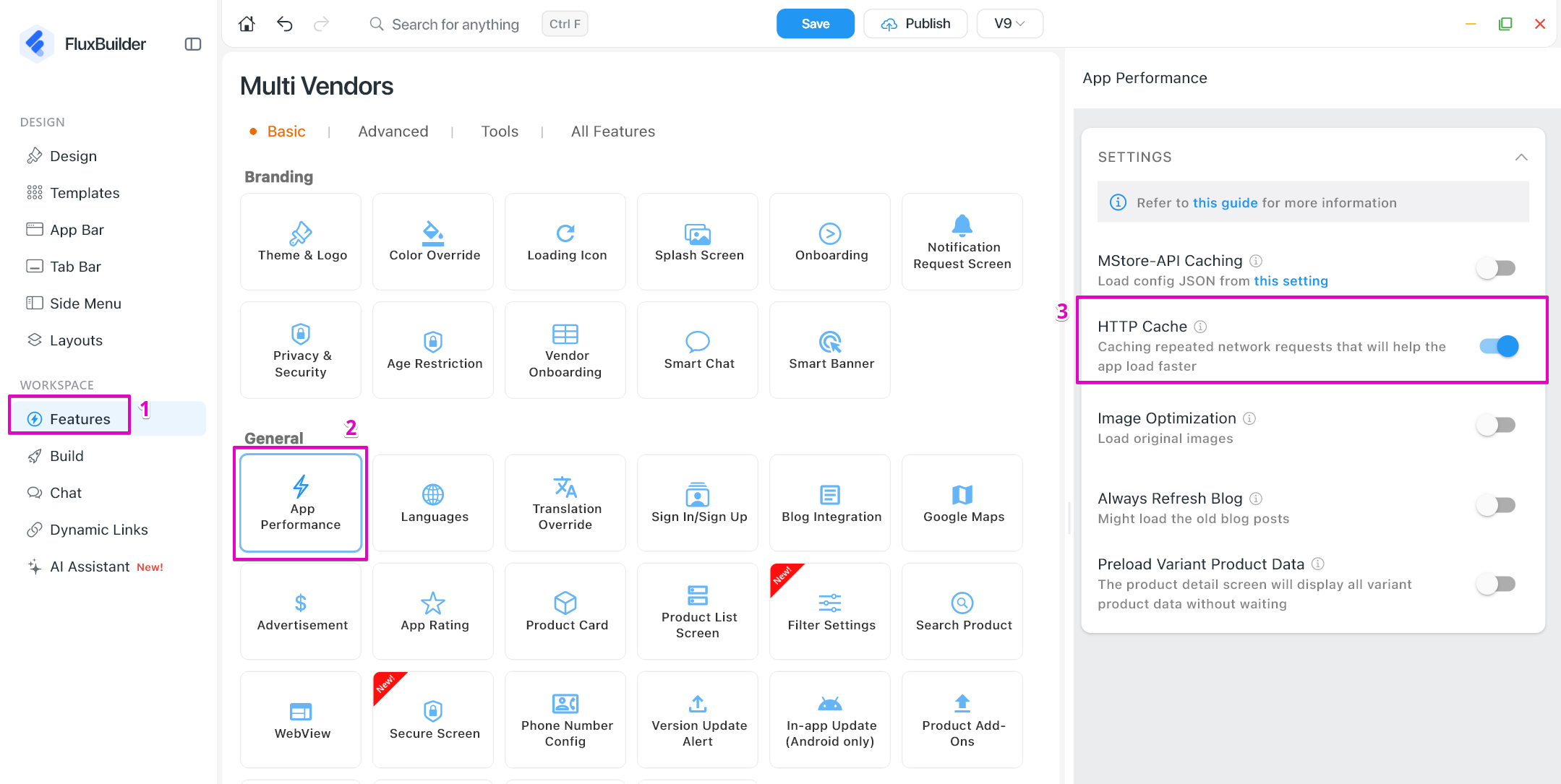Follow the 'this guide' link

(1226, 203)
